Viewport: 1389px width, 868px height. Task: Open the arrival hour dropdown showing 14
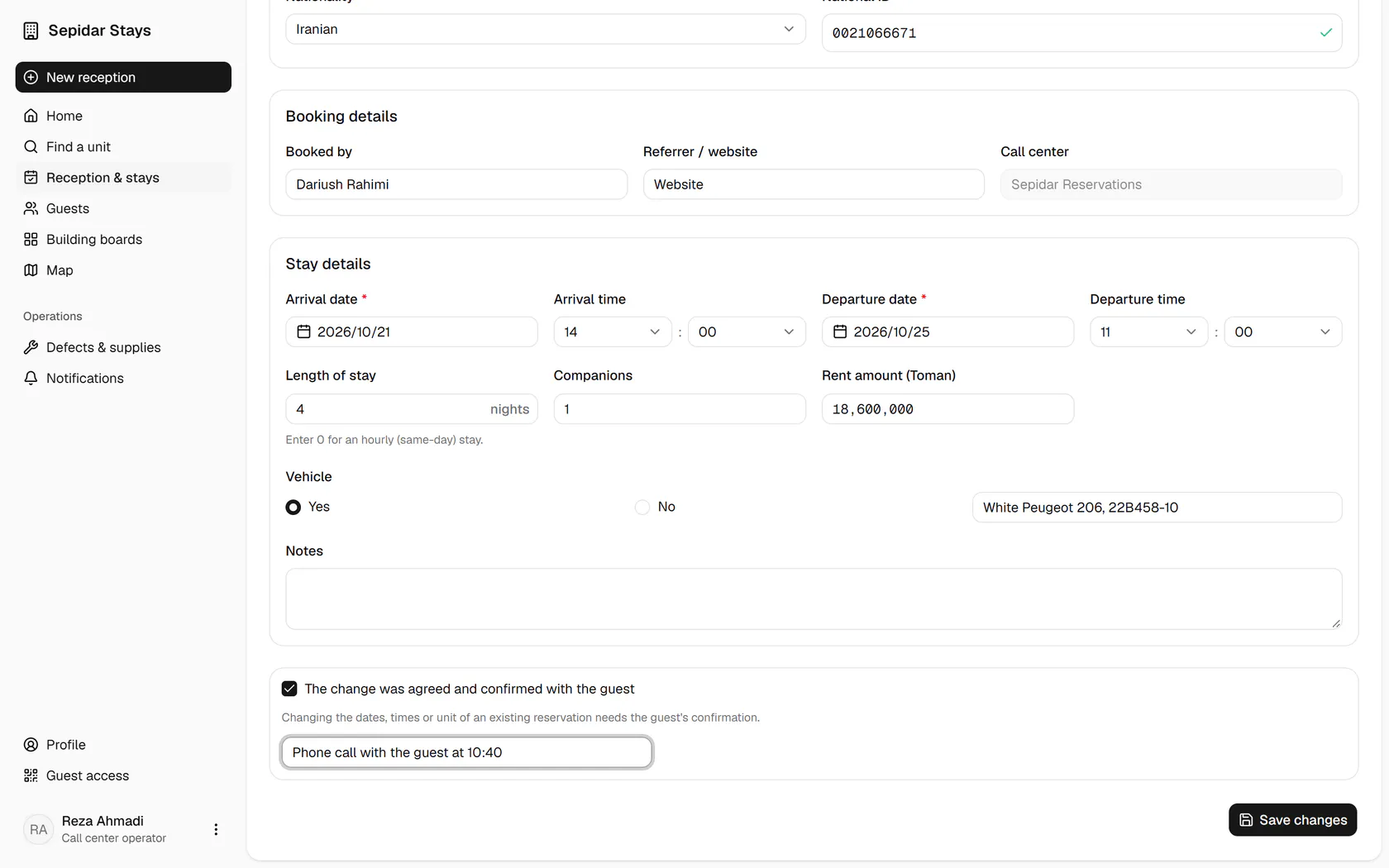(613, 331)
